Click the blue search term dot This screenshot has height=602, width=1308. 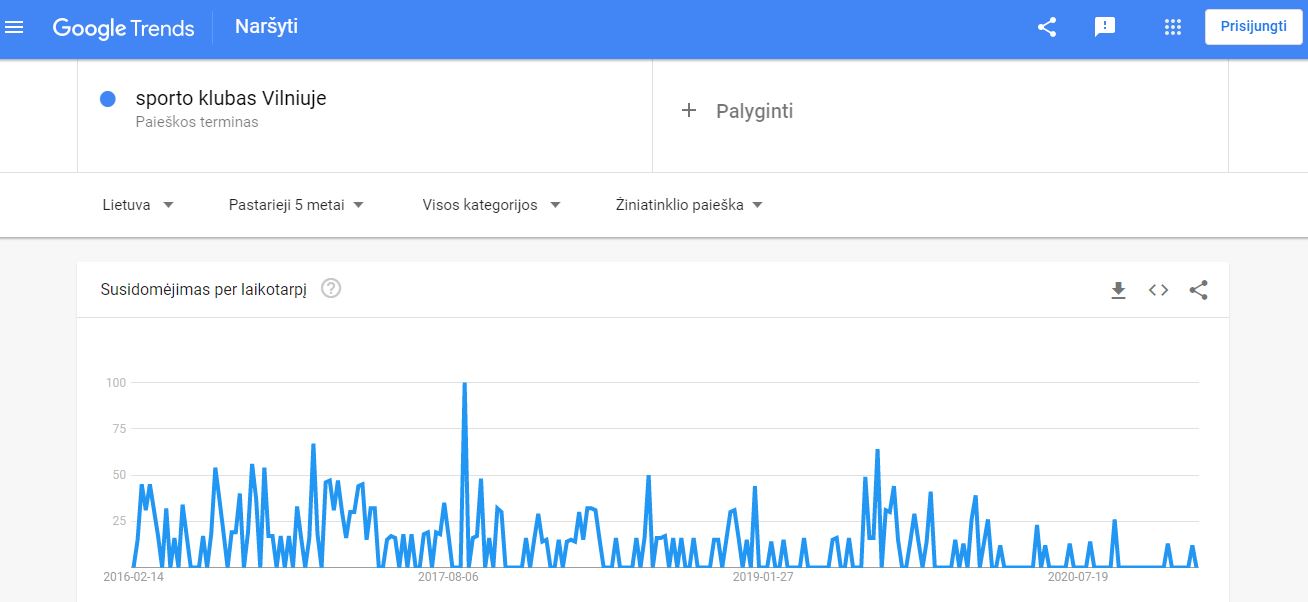point(109,99)
